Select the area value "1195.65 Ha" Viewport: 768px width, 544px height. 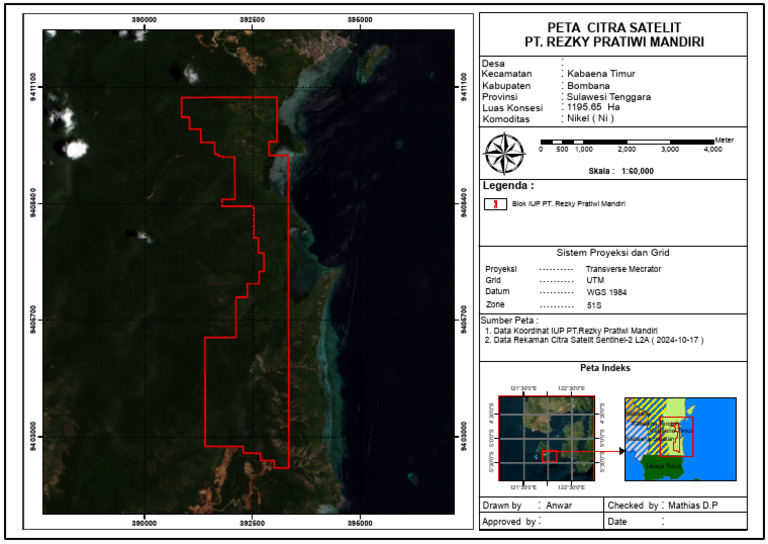click(x=593, y=107)
